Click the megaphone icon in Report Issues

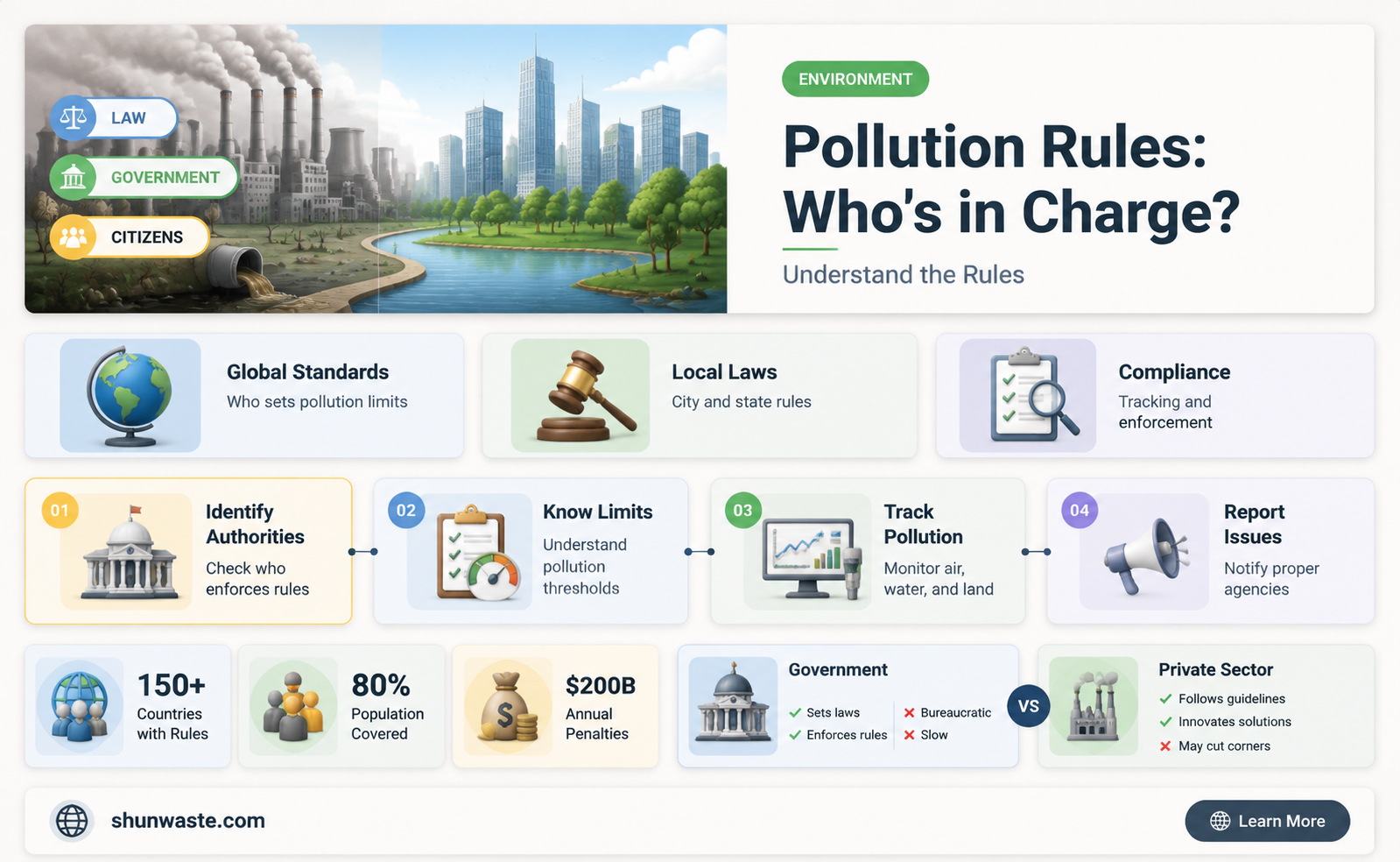click(1145, 555)
